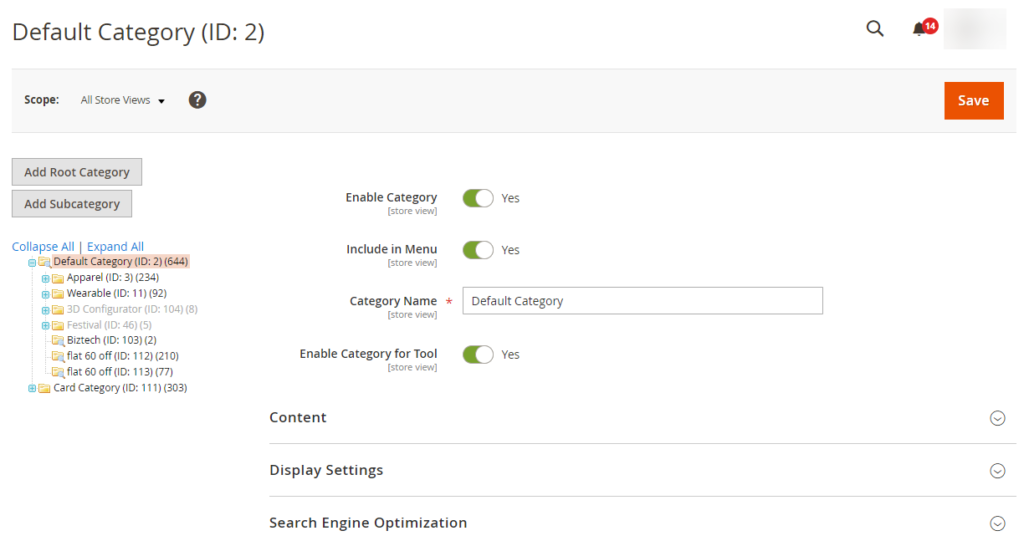Click the Expand All link
Image resolution: width=1024 pixels, height=541 pixels.
tap(115, 246)
